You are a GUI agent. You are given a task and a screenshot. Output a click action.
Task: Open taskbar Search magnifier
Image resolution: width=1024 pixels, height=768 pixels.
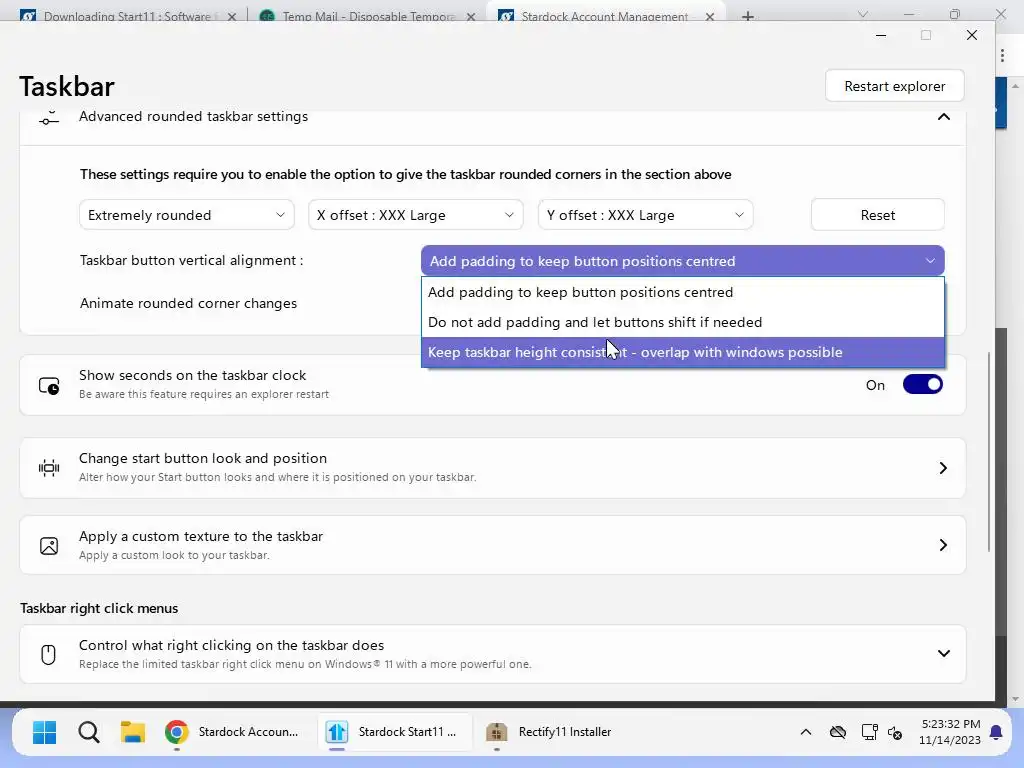pos(89,732)
